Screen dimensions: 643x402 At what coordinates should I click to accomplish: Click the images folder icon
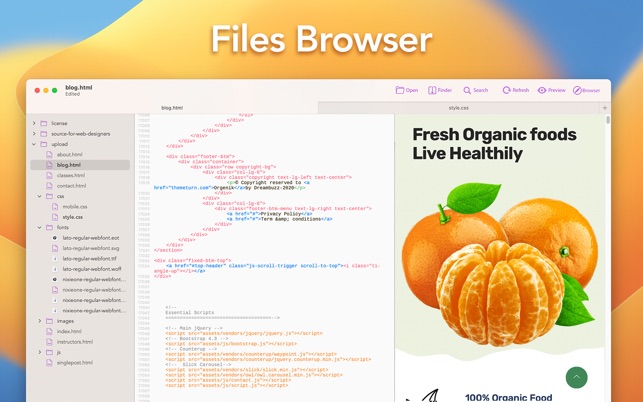click(49, 321)
